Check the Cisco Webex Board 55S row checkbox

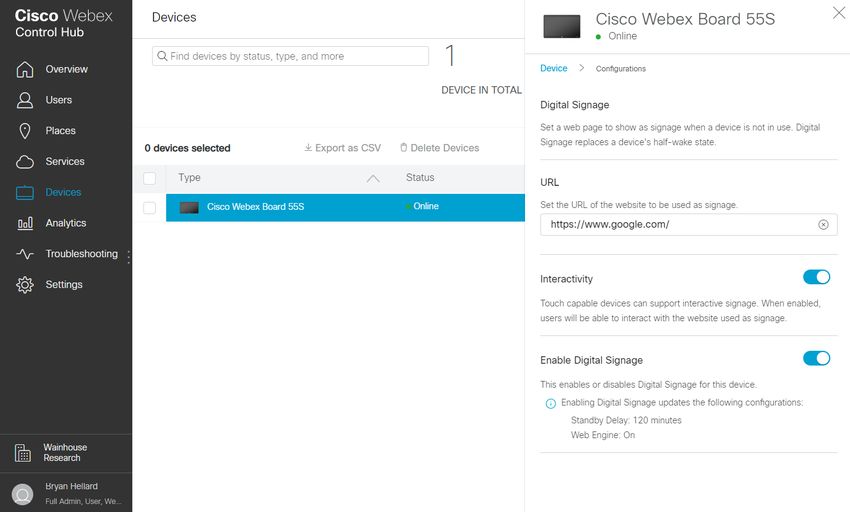click(150, 208)
